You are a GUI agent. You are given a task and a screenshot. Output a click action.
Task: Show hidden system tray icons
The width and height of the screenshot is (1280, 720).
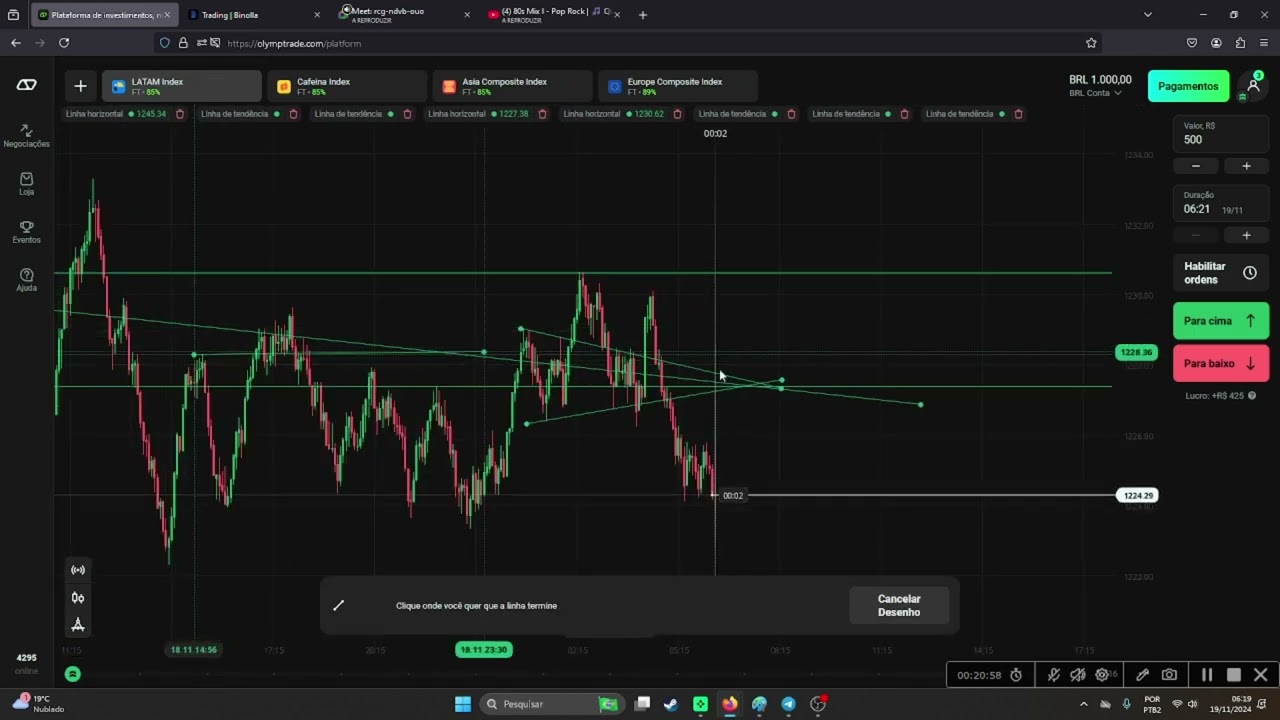pyautogui.click(x=1083, y=704)
